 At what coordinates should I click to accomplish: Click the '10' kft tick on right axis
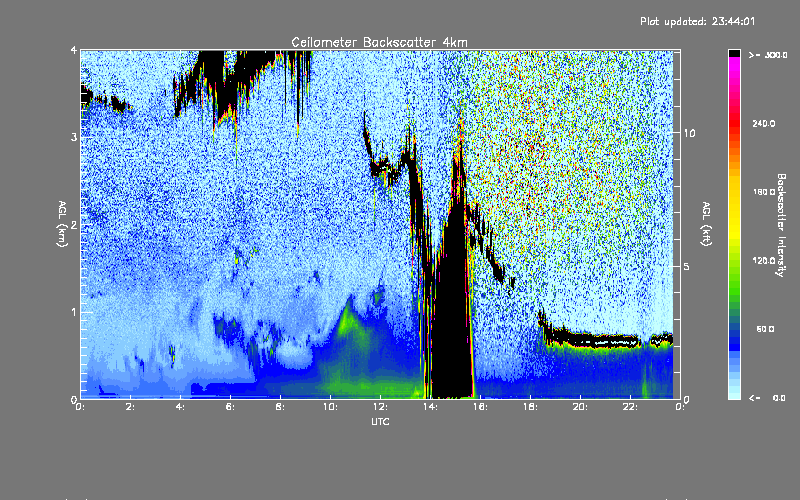tap(689, 133)
